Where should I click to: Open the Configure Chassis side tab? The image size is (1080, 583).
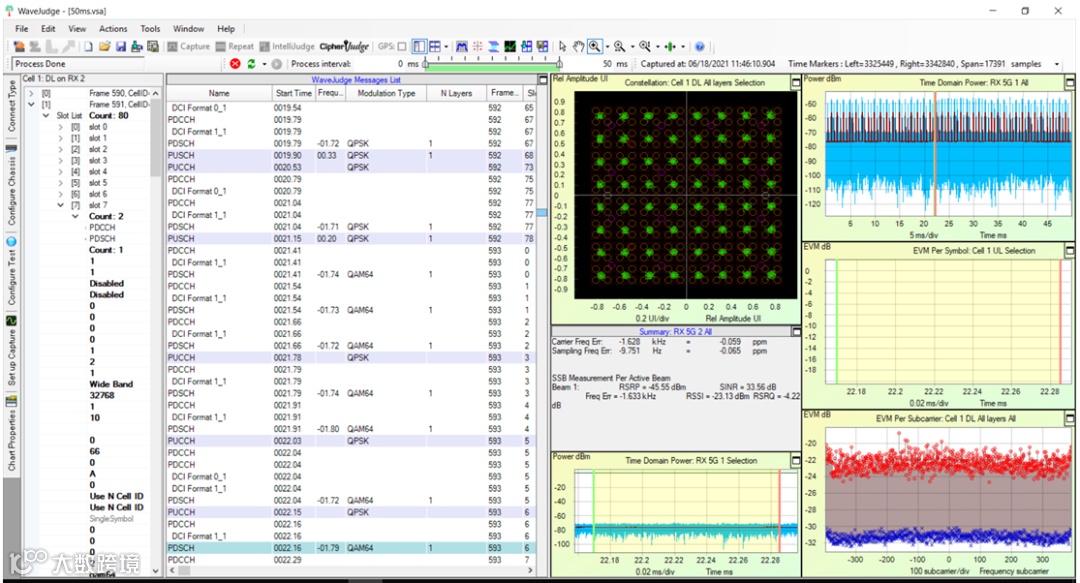(x=12, y=190)
